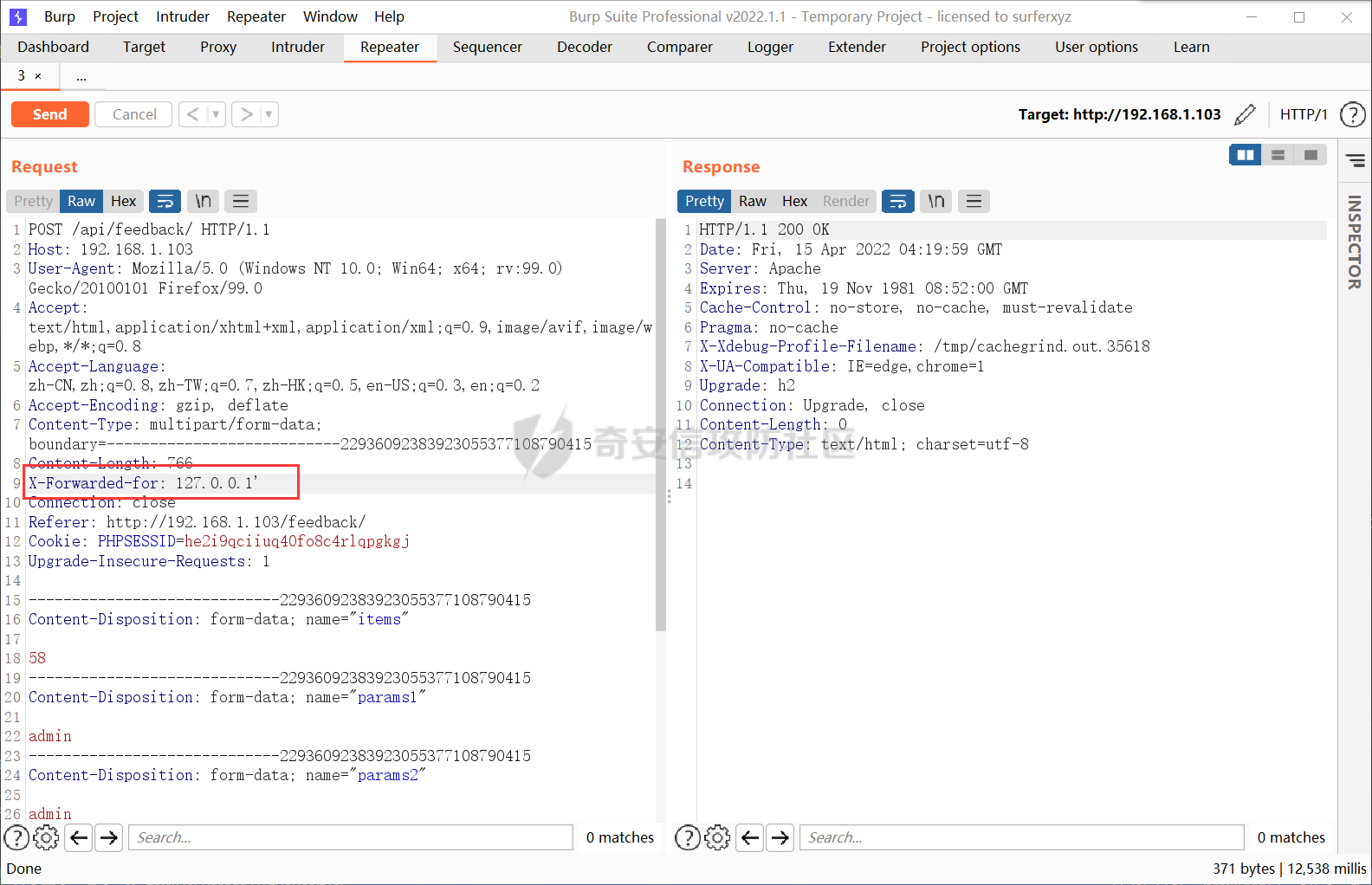Switch to the Proxy tab
The height and width of the screenshot is (885, 1372).
[x=218, y=47]
